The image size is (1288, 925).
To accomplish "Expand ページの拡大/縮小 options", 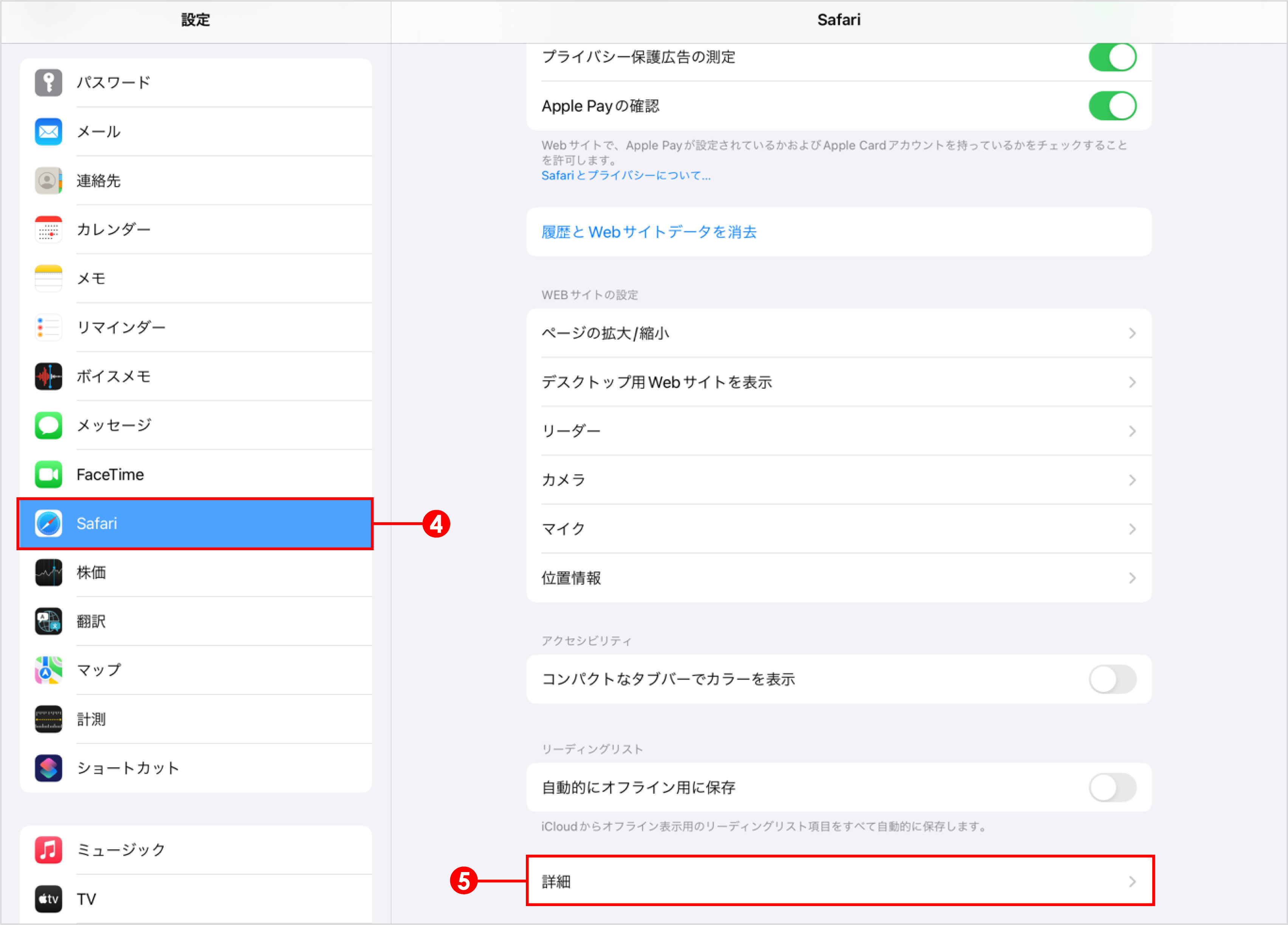I will click(x=839, y=334).
